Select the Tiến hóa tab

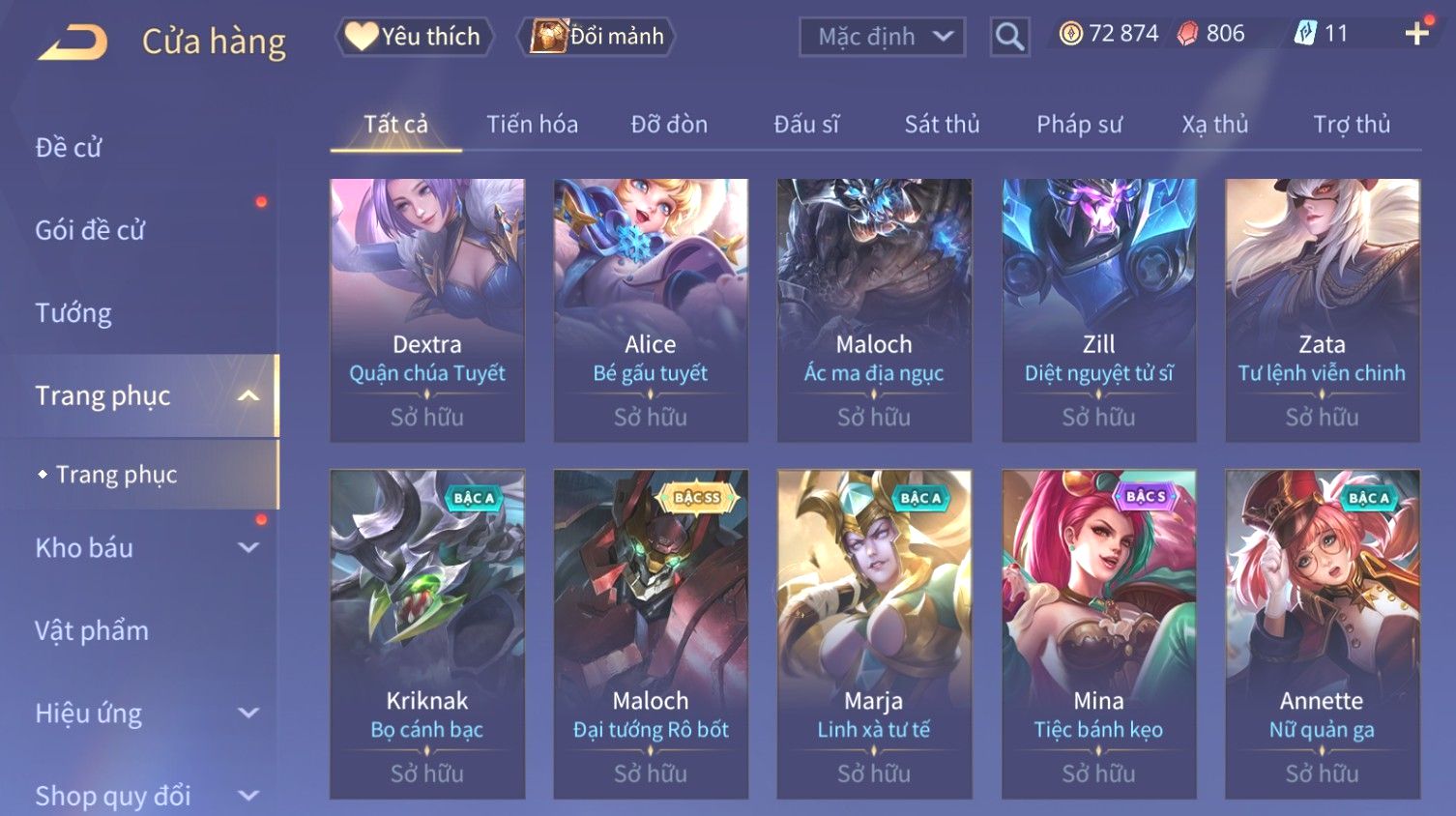coord(532,124)
